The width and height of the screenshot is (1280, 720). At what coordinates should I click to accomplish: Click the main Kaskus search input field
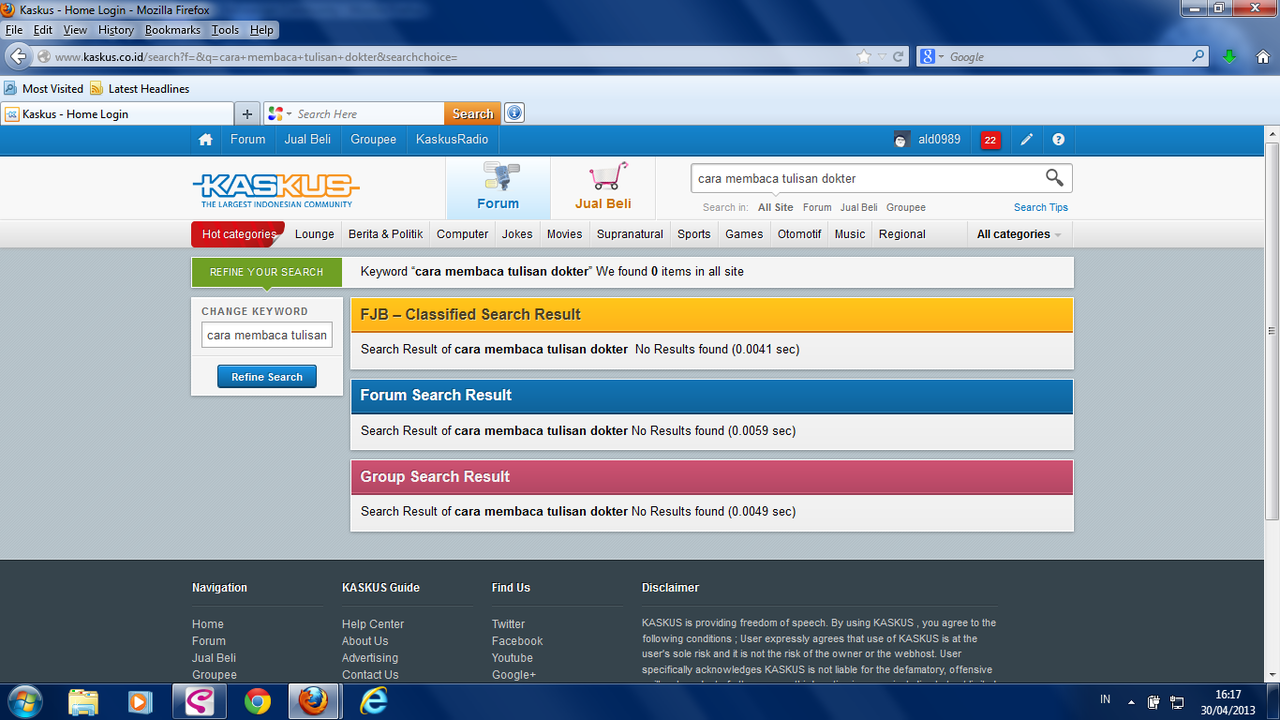[865, 178]
